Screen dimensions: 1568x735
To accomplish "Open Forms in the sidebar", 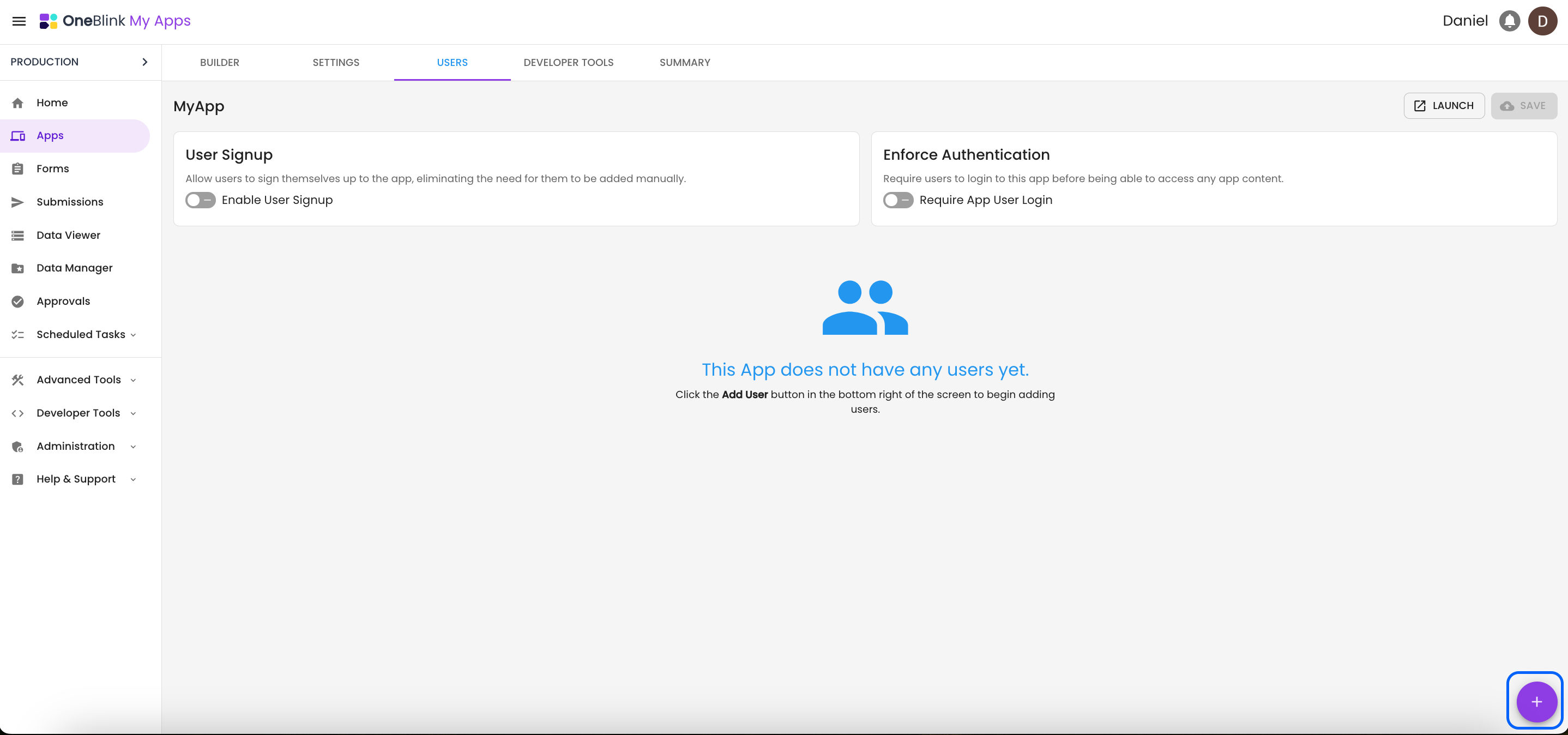I will pyautogui.click(x=52, y=168).
